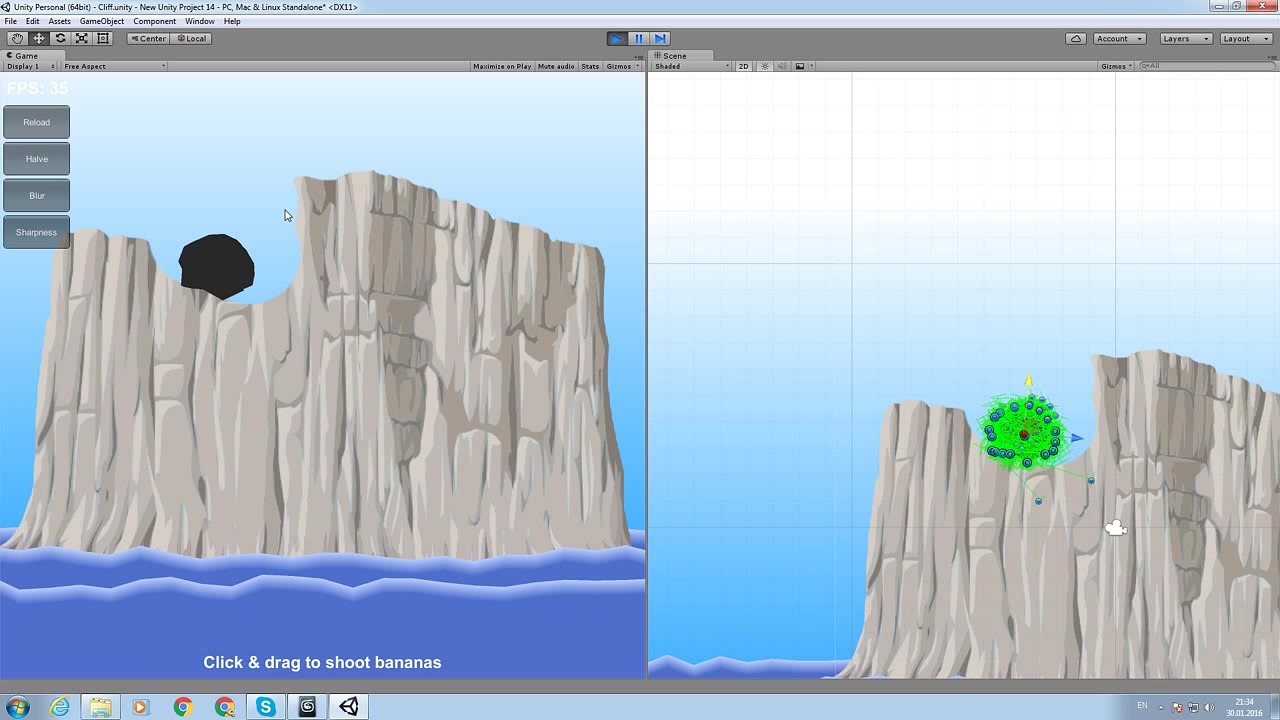Select the Move tool
The image size is (1280, 720).
pos(39,38)
